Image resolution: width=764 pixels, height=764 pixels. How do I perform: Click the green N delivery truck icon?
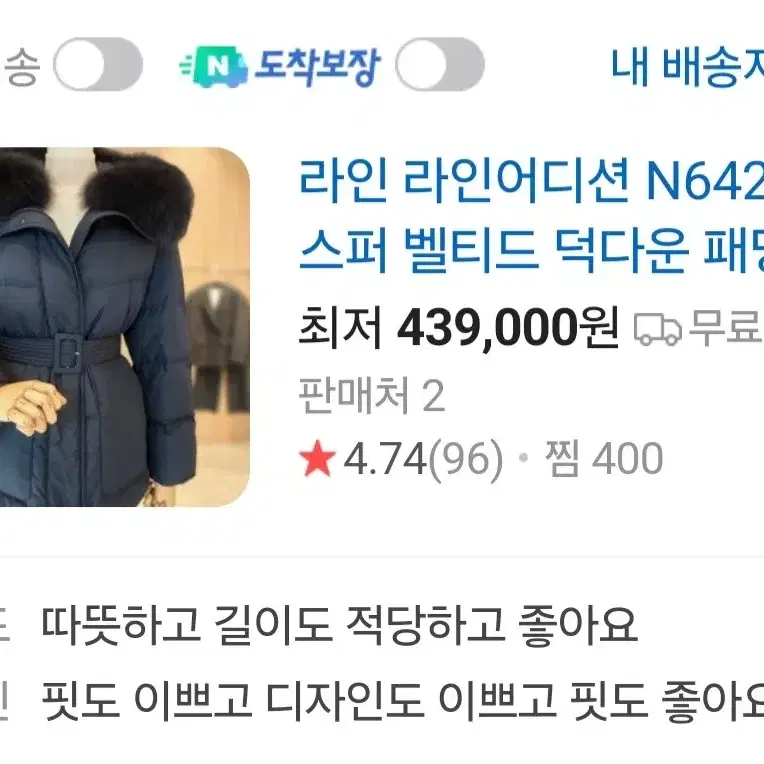[x=213, y=66]
